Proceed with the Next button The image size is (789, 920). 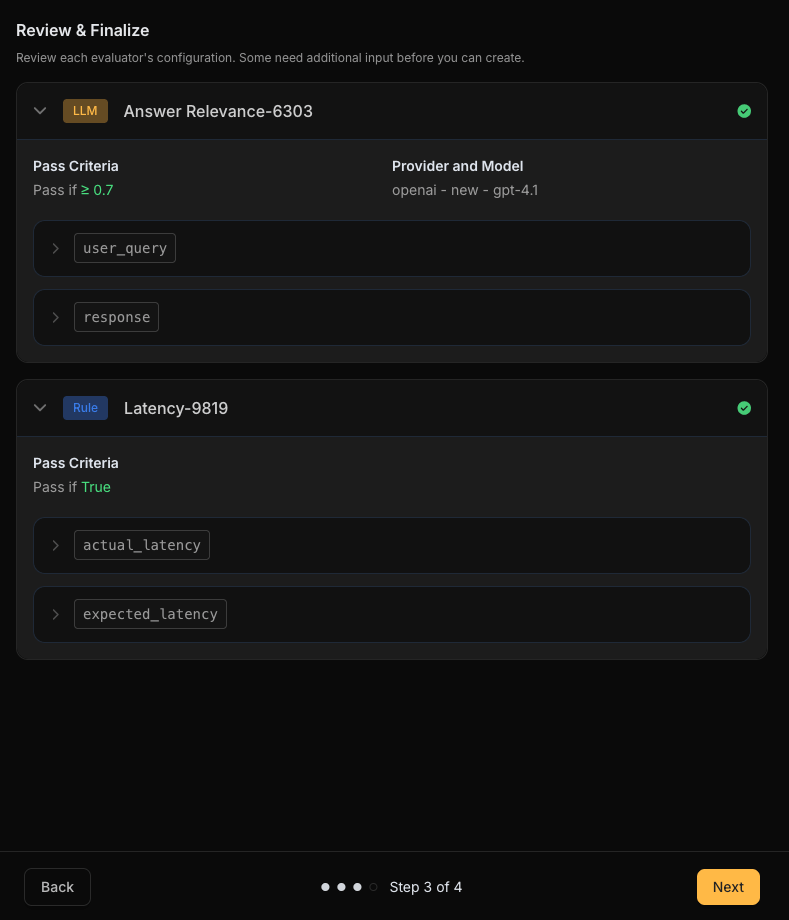pos(728,887)
